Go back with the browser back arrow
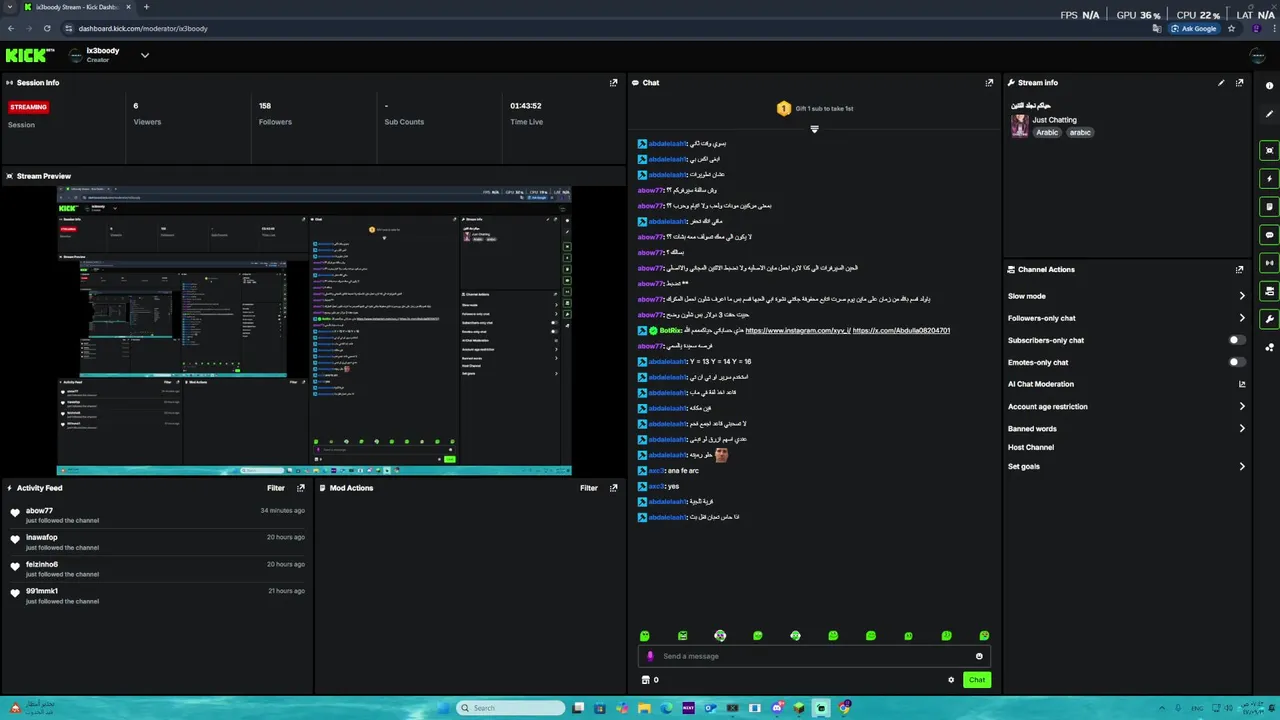 tap(11, 28)
